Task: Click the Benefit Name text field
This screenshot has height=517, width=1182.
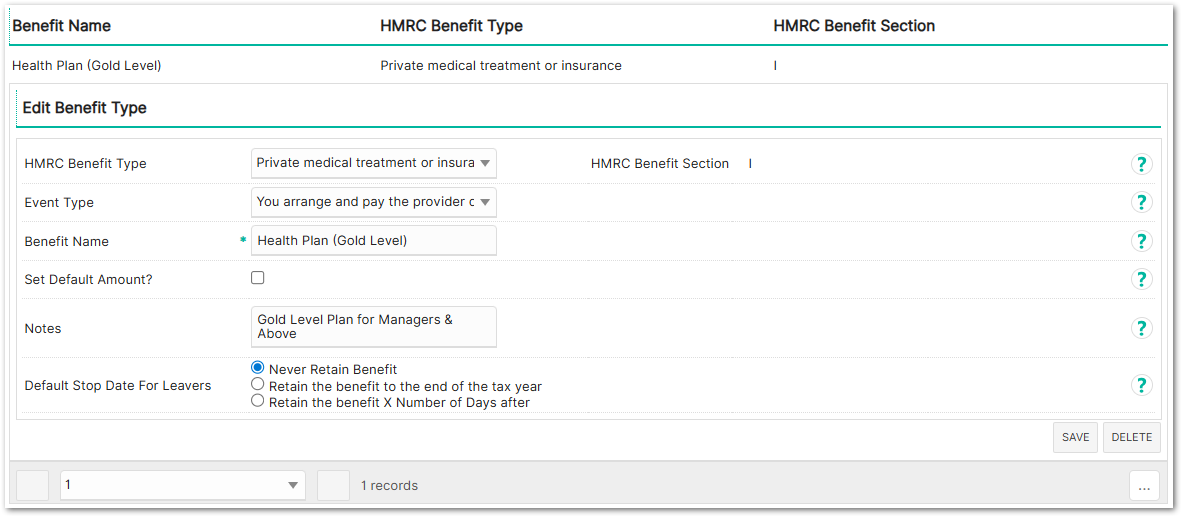Action: [373, 241]
